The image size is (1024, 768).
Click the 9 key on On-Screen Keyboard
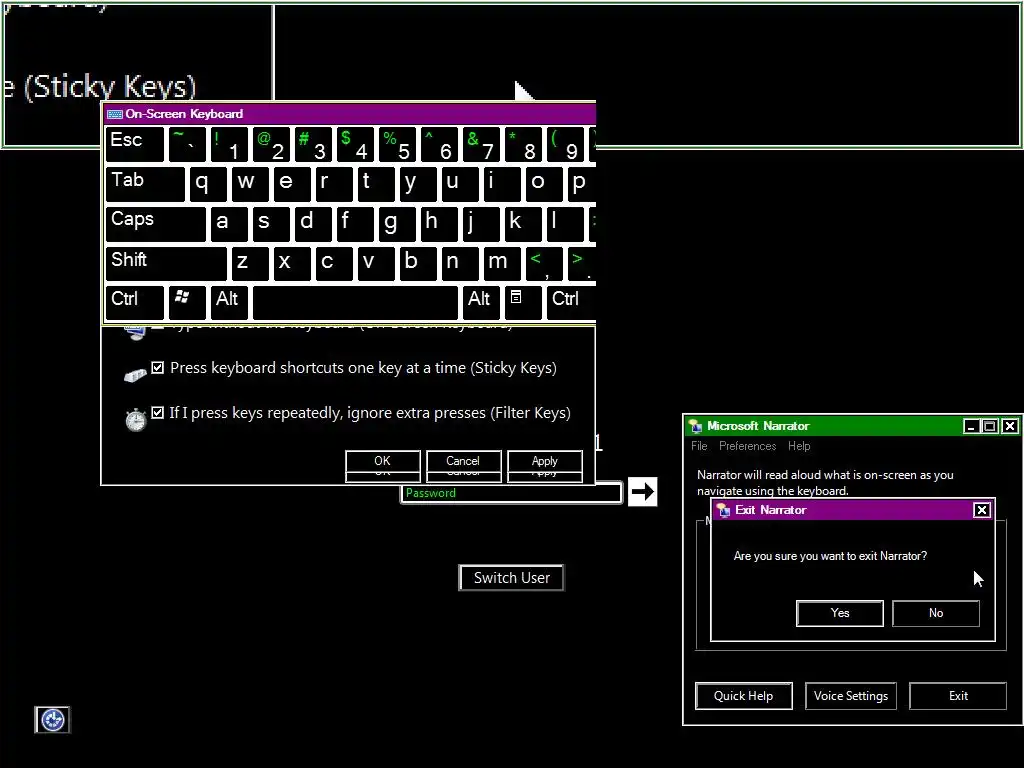(565, 144)
